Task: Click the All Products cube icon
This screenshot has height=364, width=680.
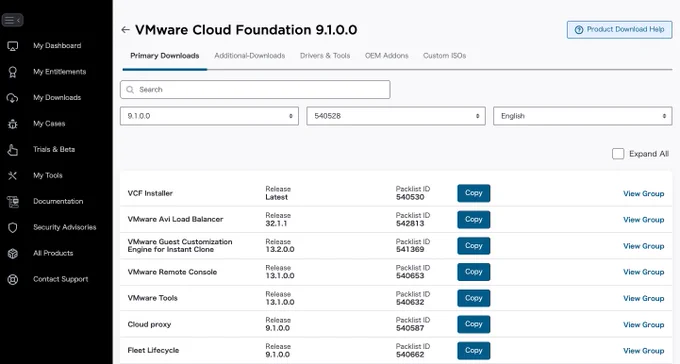Action: (13, 253)
